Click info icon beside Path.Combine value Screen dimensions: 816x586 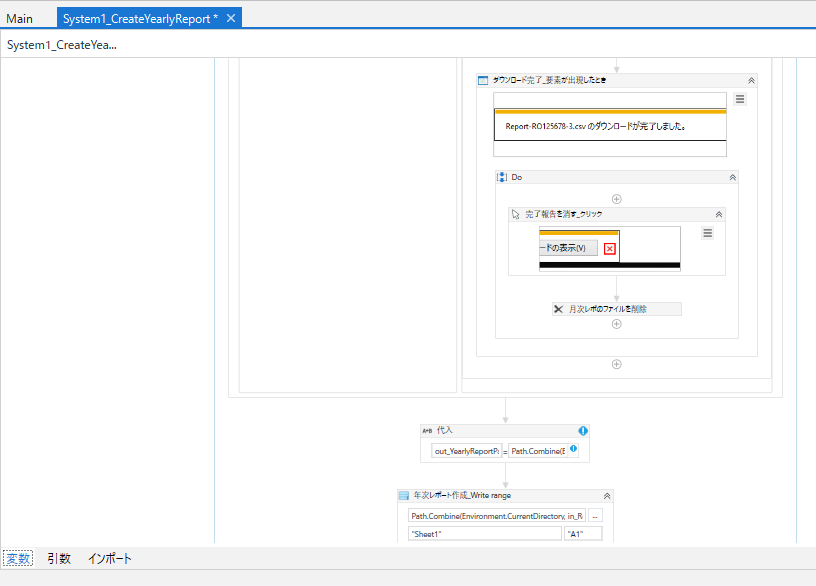[x=573, y=449]
